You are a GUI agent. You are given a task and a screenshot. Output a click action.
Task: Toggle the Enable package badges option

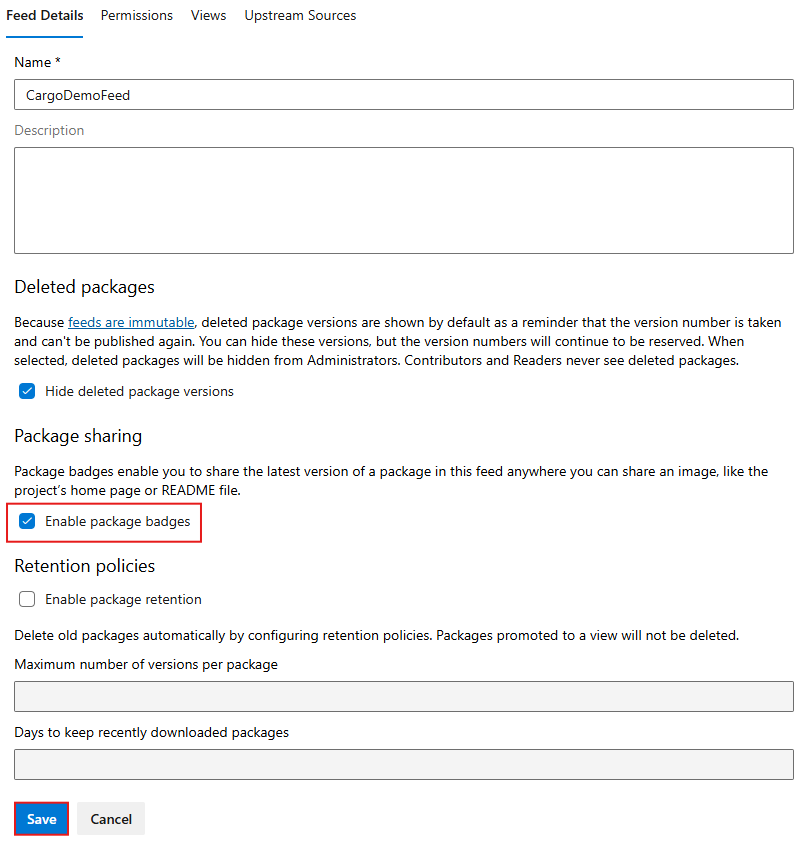pyautogui.click(x=27, y=521)
